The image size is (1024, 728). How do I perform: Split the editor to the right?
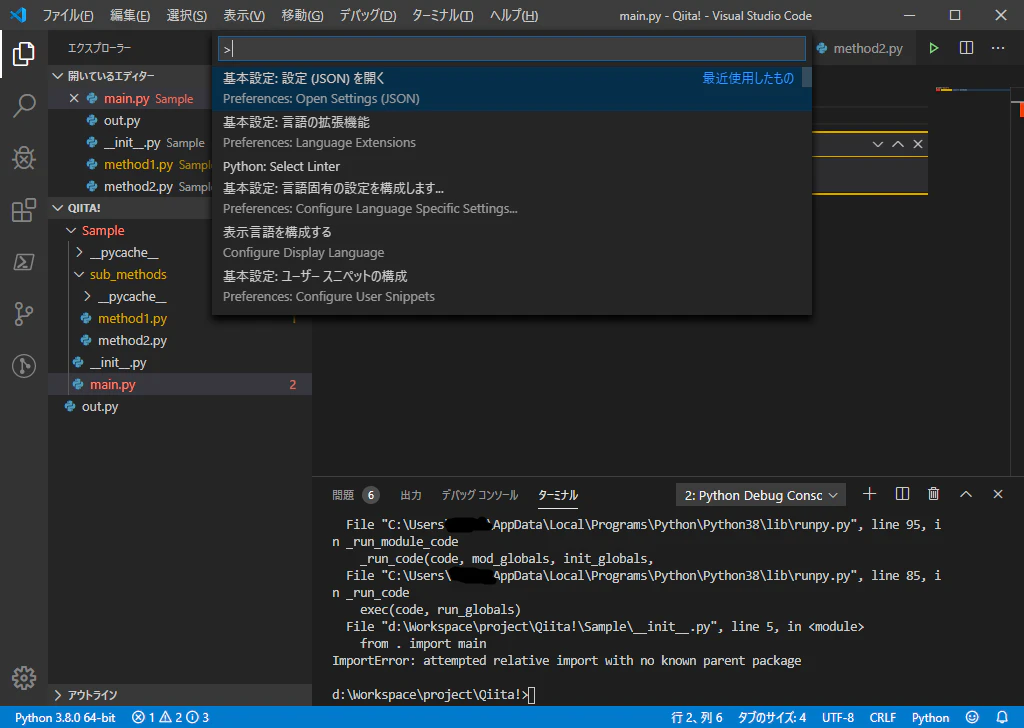[x=966, y=48]
